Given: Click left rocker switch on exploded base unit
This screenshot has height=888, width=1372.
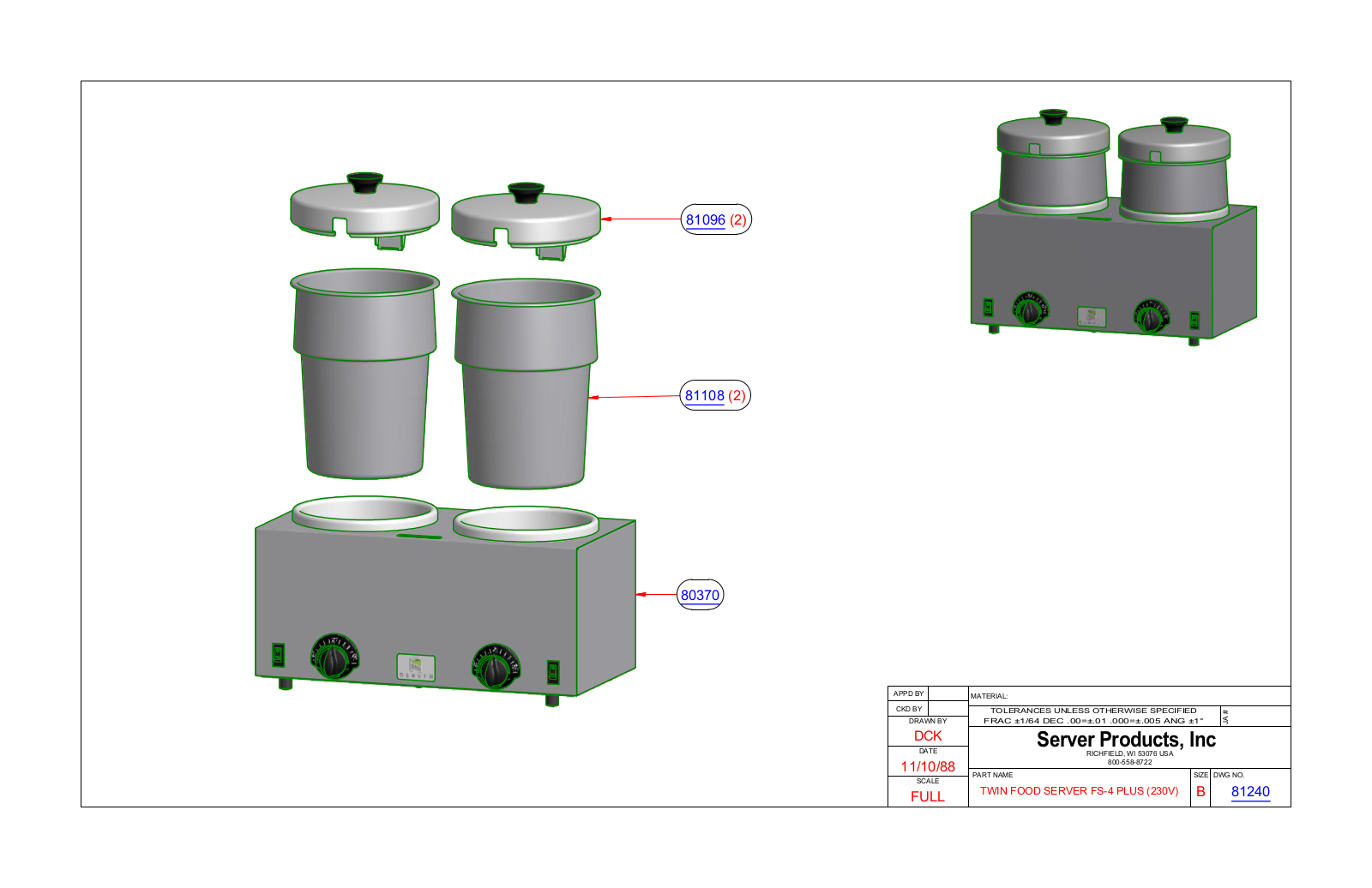Looking at the screenshot, I should [278, 655].
